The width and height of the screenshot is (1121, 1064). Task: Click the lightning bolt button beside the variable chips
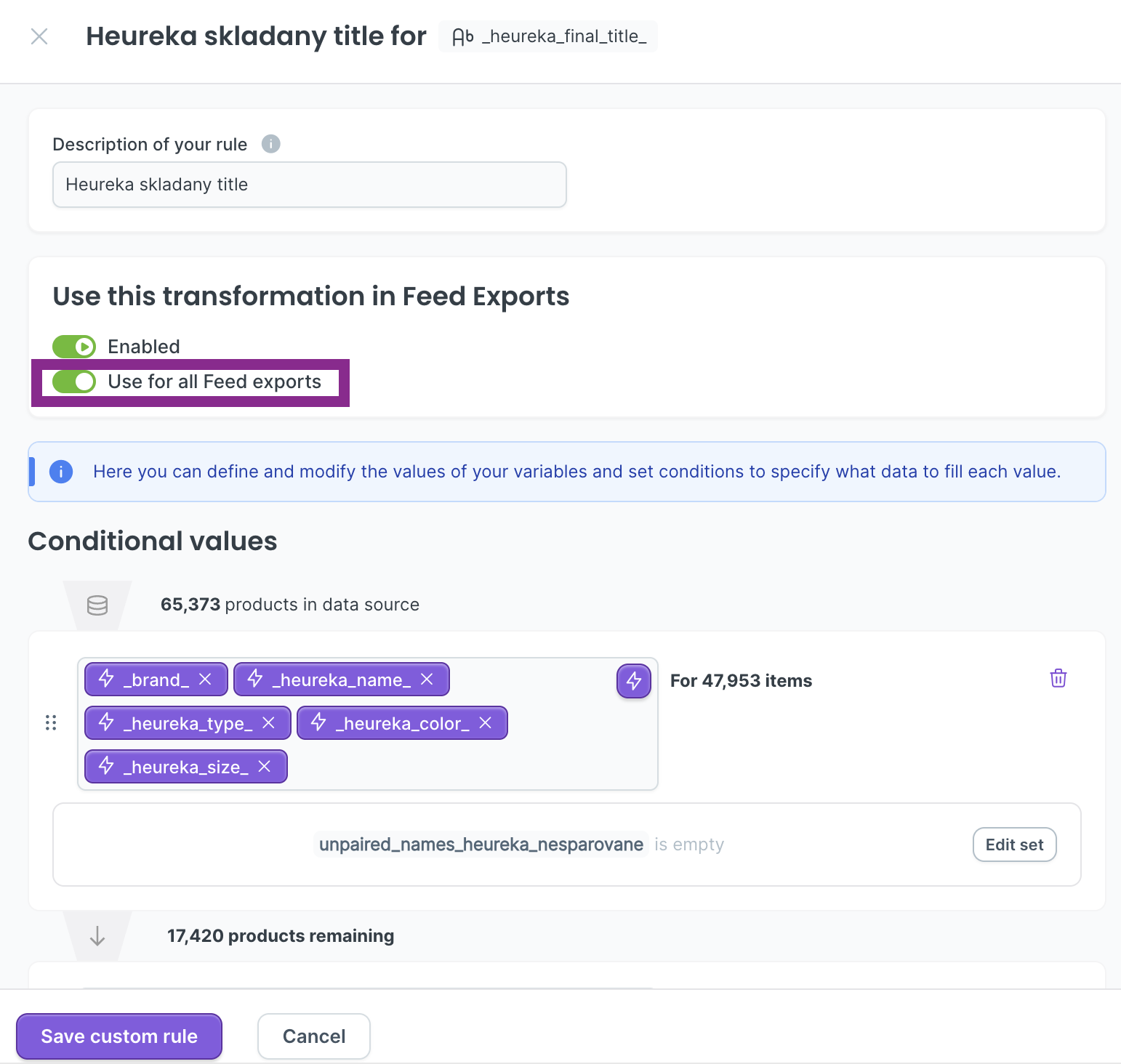pos(632,681)
